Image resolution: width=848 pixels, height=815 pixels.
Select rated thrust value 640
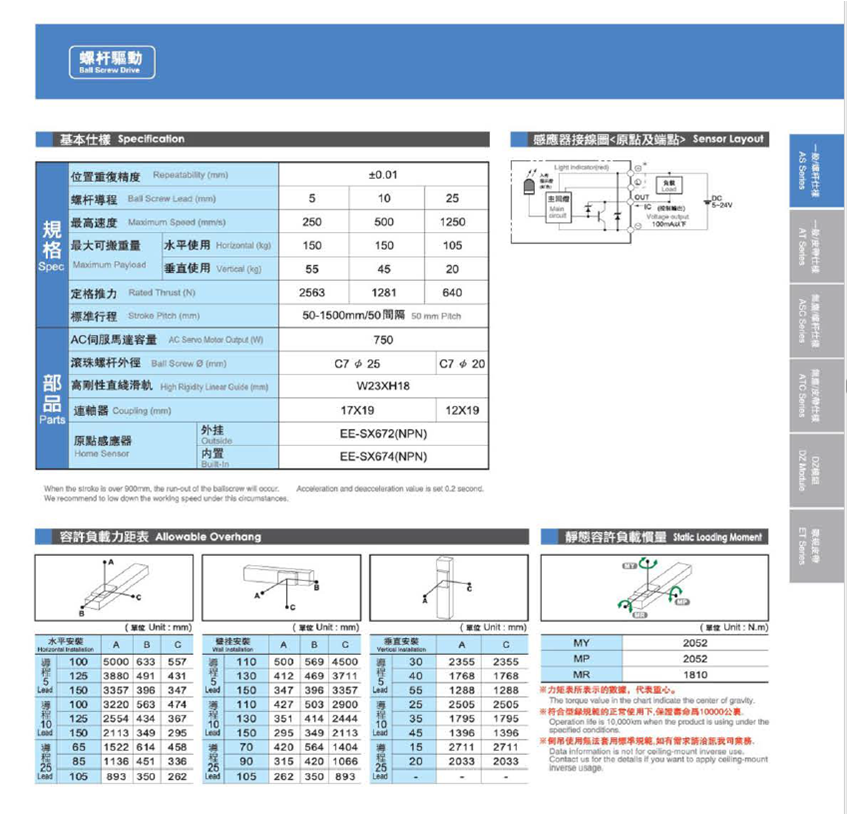coord(452,293)
